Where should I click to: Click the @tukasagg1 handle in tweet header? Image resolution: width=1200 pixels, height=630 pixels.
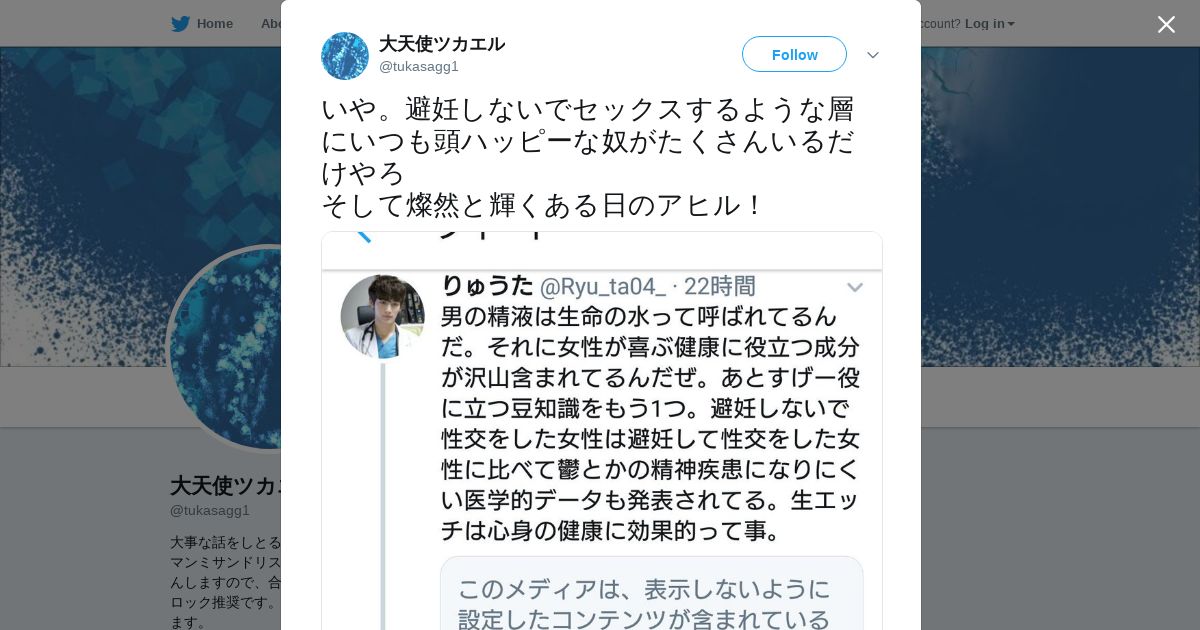point(418,67)
